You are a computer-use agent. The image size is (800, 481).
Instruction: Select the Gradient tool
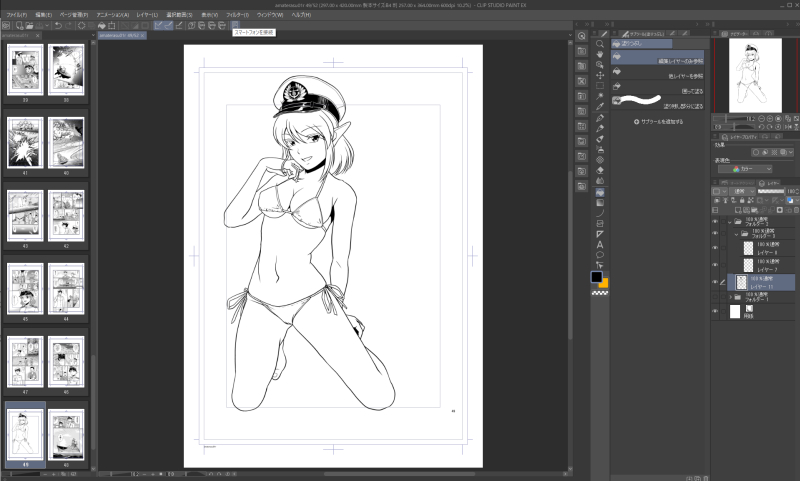(x=600, y=202)
